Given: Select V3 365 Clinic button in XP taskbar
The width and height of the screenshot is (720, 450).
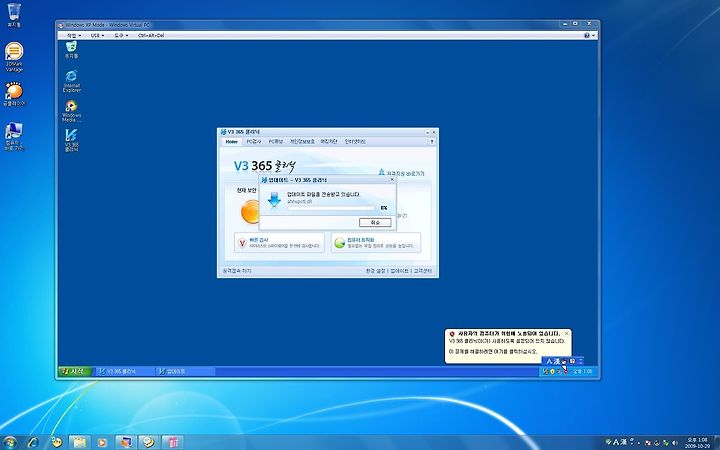Looking at the screenshot, I should [123, 371].
